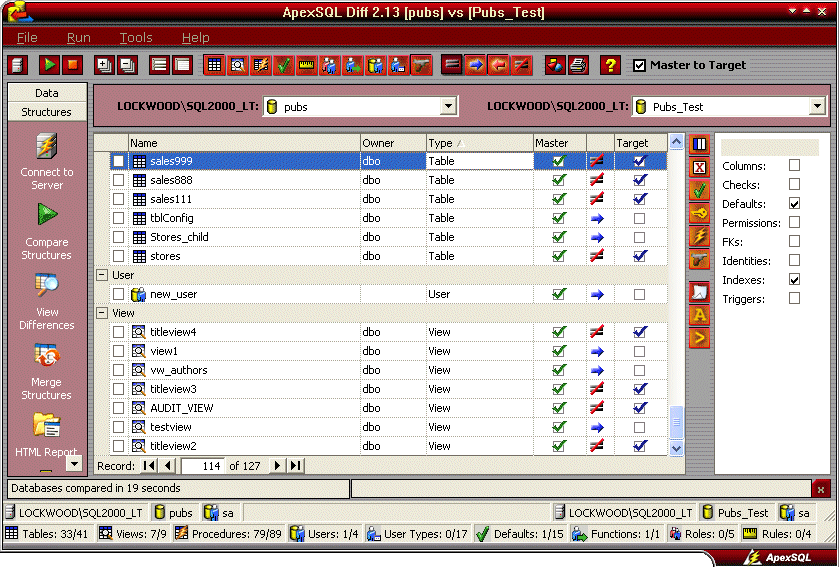Click the yellow question mark help icon
839x568 pixels.
pyautogui.click(x=610, y=65)
